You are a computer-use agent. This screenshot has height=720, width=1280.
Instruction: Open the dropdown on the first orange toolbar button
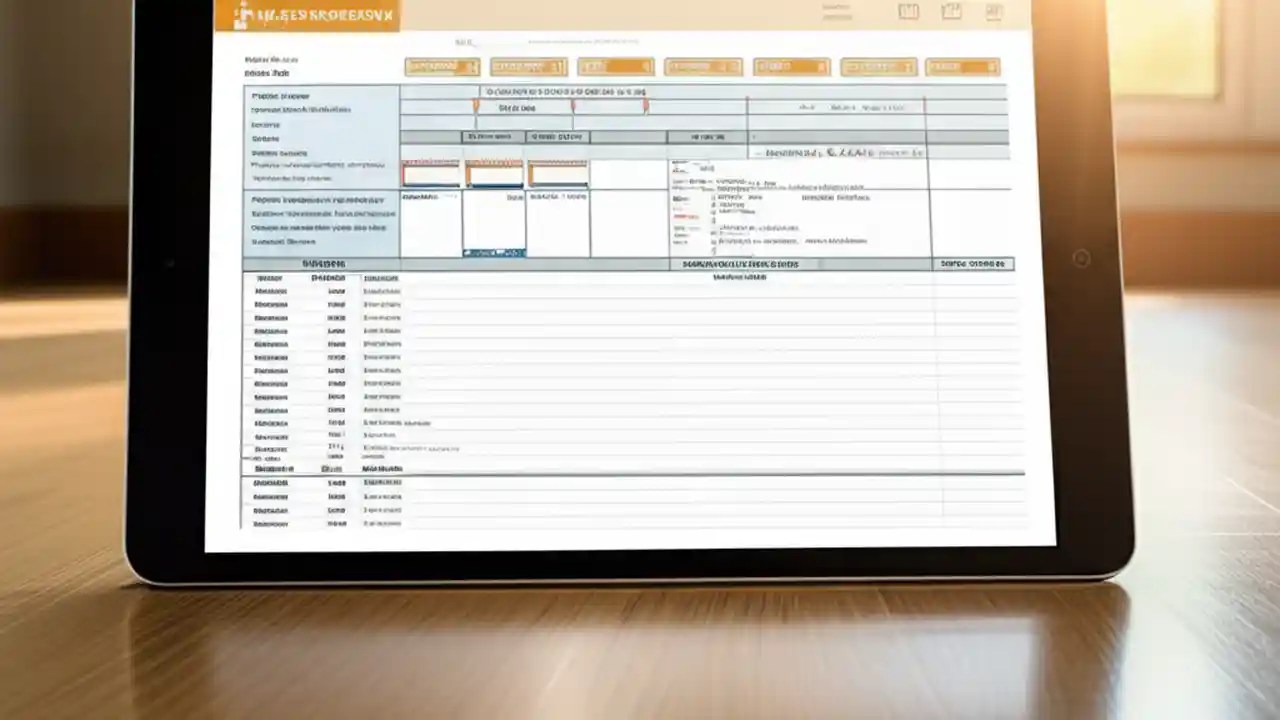(473, 66)
